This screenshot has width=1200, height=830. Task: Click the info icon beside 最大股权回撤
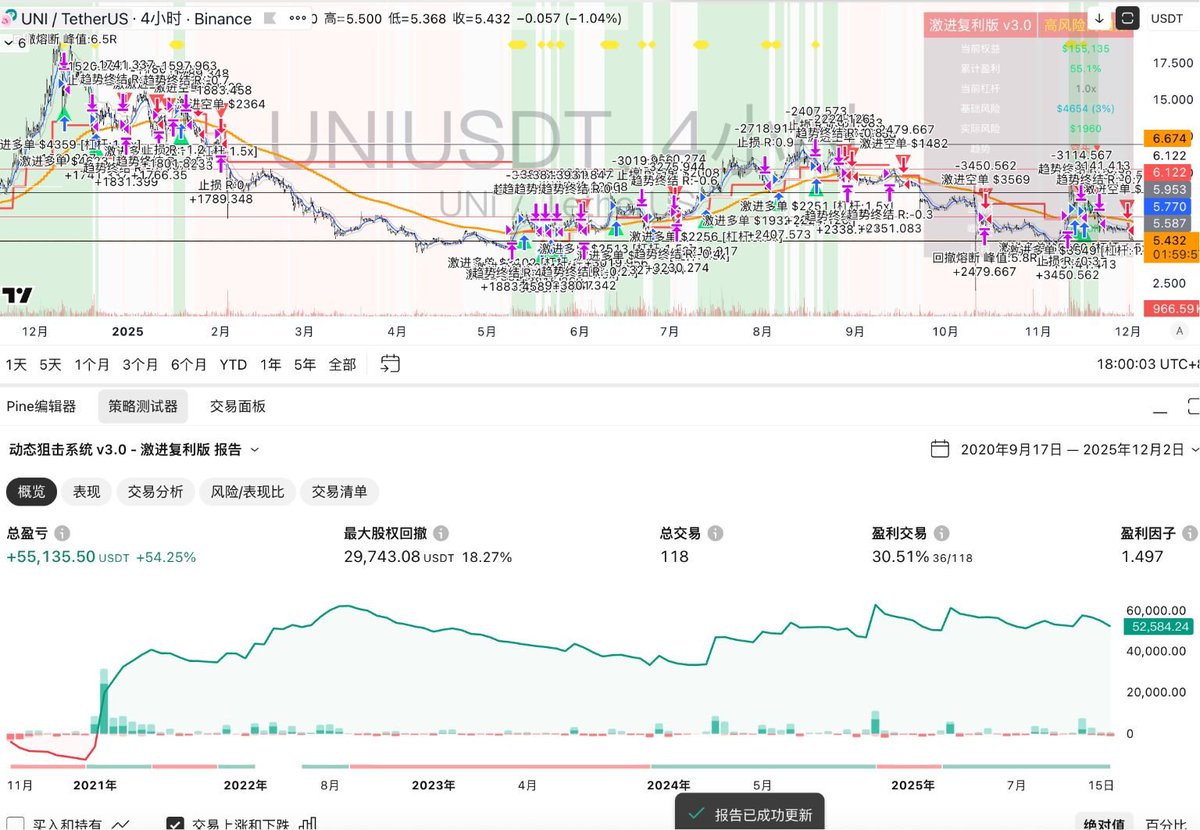pyautogui.click(x=441, y=534)
